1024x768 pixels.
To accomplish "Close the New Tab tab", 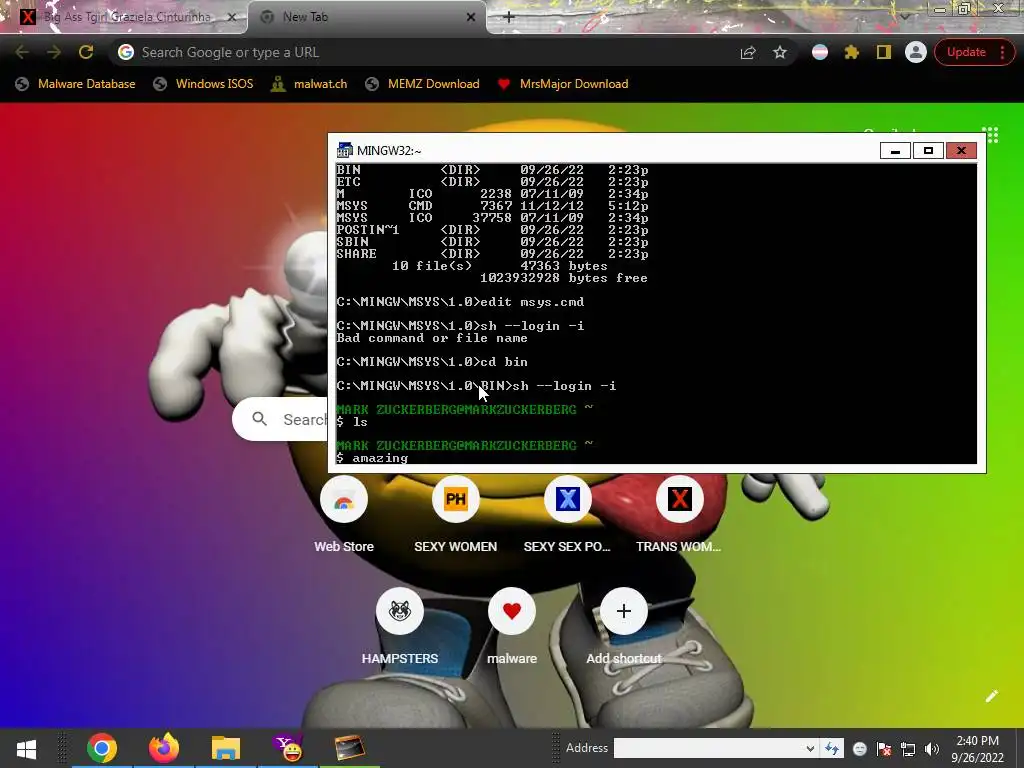I will point(470,17).
